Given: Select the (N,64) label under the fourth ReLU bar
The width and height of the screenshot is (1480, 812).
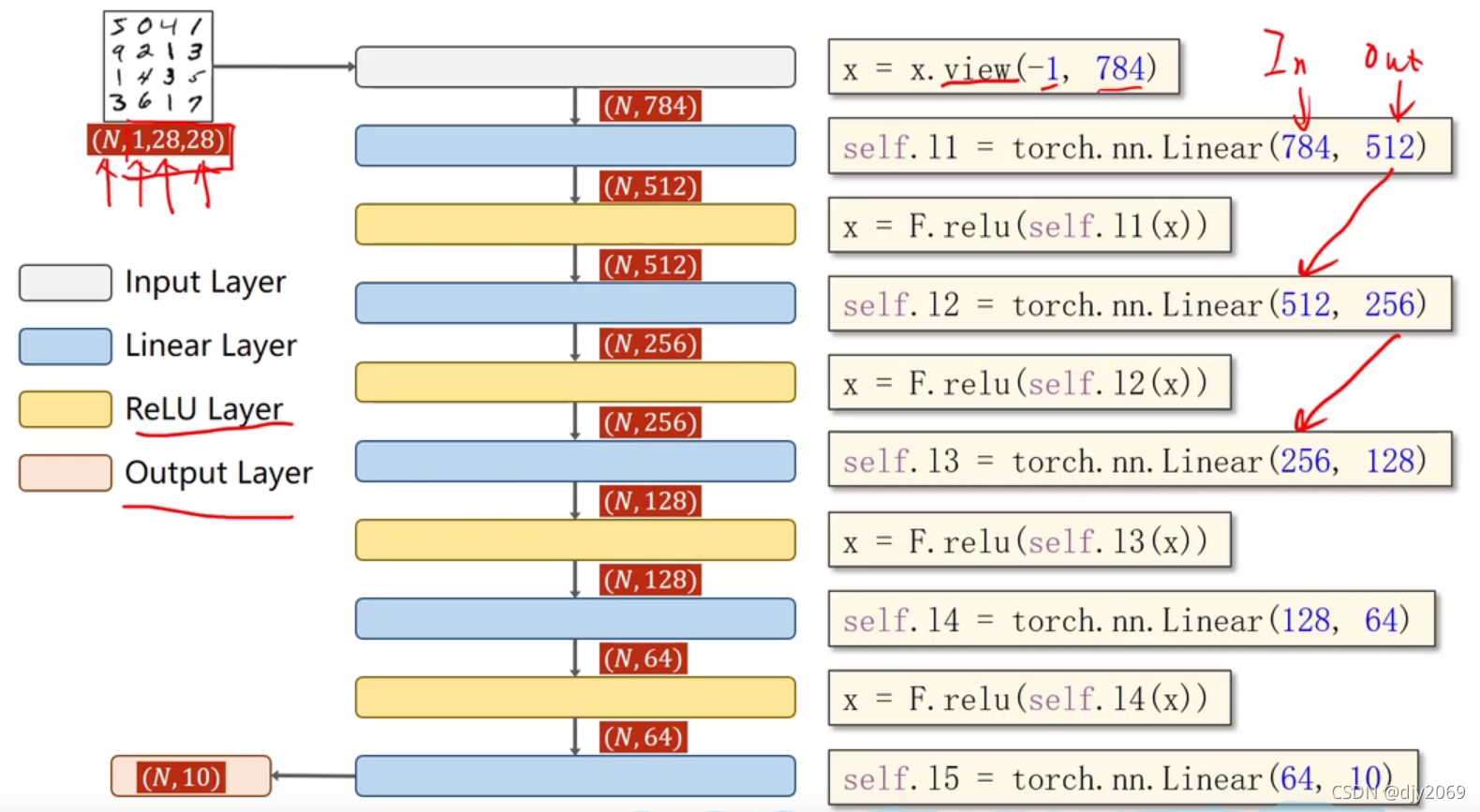Looking at the screenshot, I should (644, 737).
